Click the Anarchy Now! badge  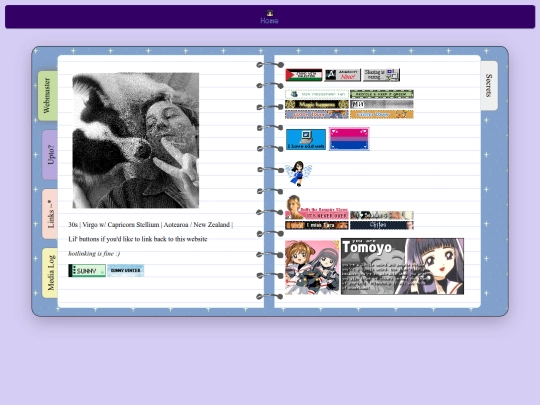pyautogui.click(x=343, y=75)
